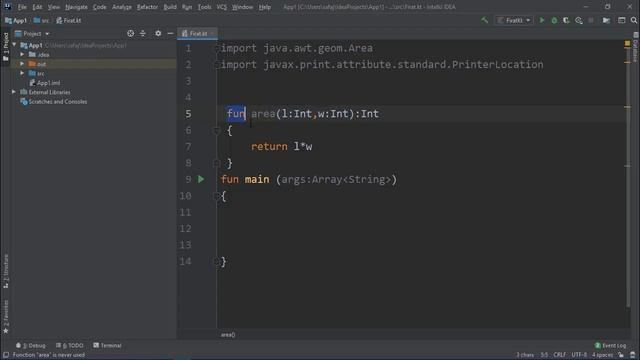Click UTF-8 encoding in status bar
Viewport: 640px width, 360px height.
point(579,355)
